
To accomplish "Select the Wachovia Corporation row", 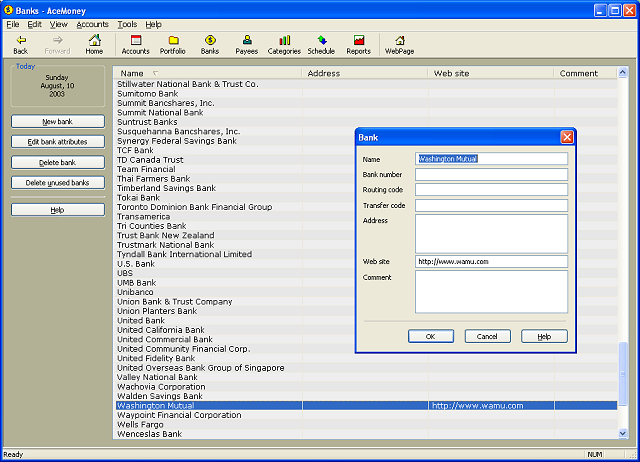I will 365,386.
